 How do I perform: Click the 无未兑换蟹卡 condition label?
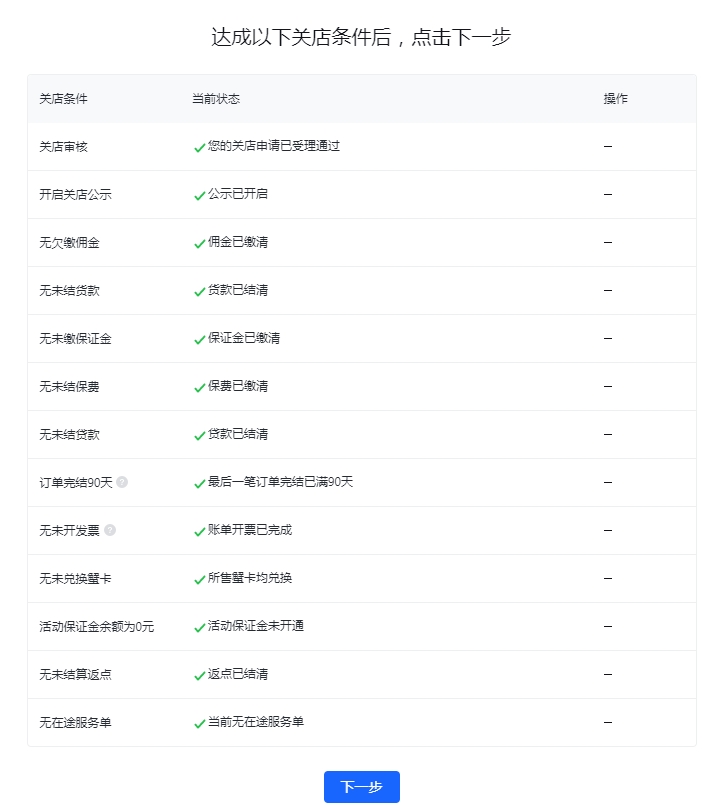75,579
